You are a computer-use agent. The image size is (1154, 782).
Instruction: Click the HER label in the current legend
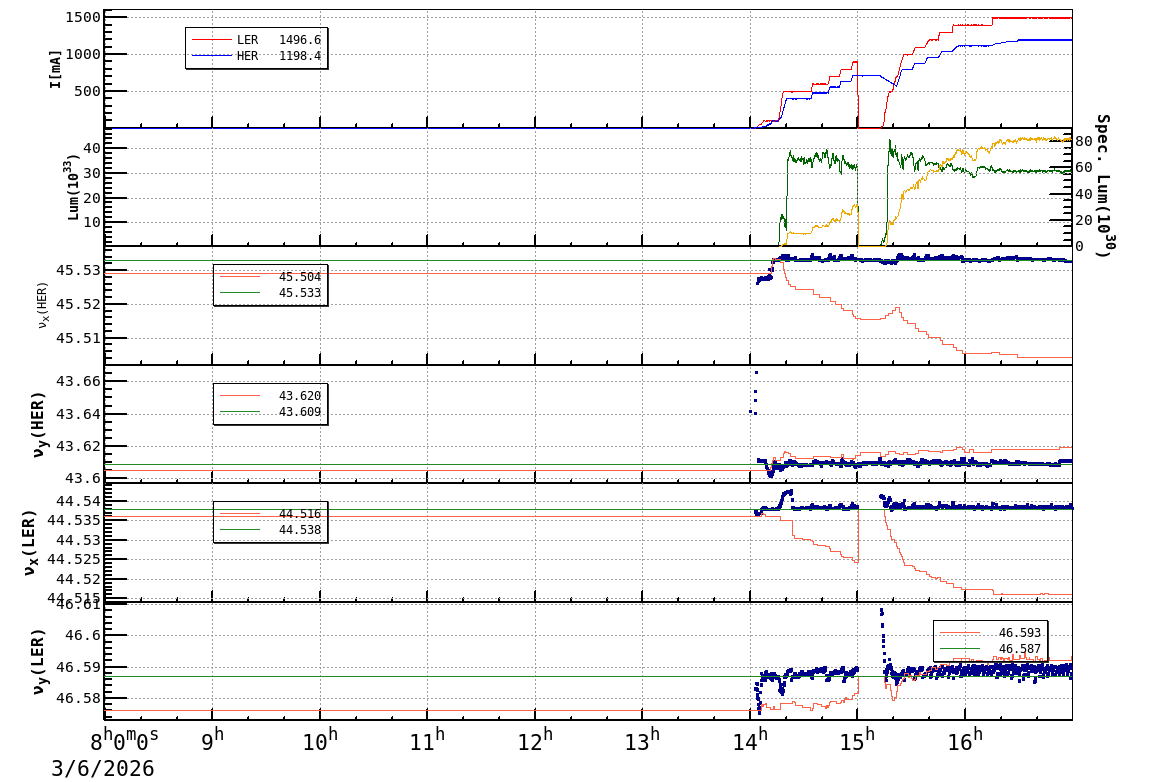click(x=247, y=56)
